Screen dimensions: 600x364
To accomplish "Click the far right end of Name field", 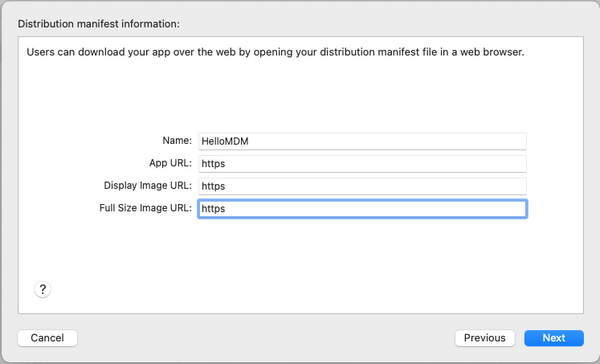I will tap(520, 141).
